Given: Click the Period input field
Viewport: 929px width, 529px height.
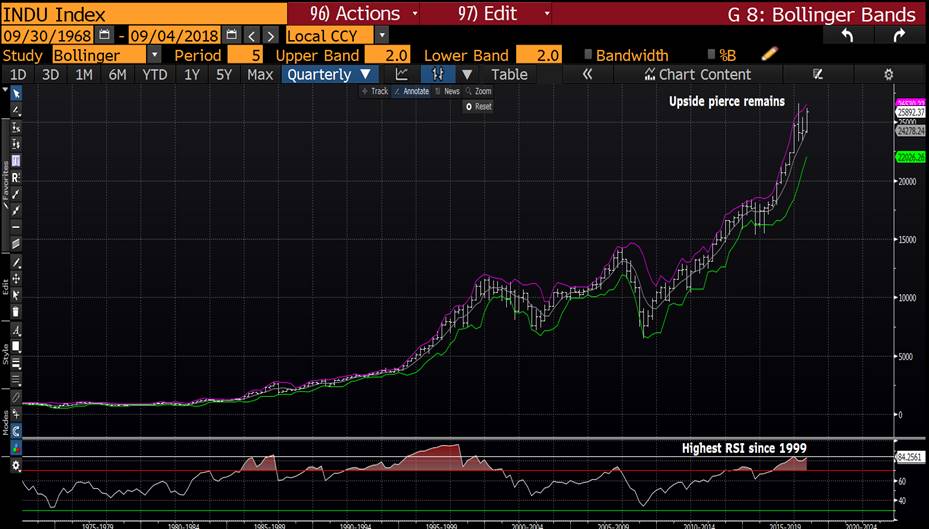Looking at the screenshot, I should (247, 55).
